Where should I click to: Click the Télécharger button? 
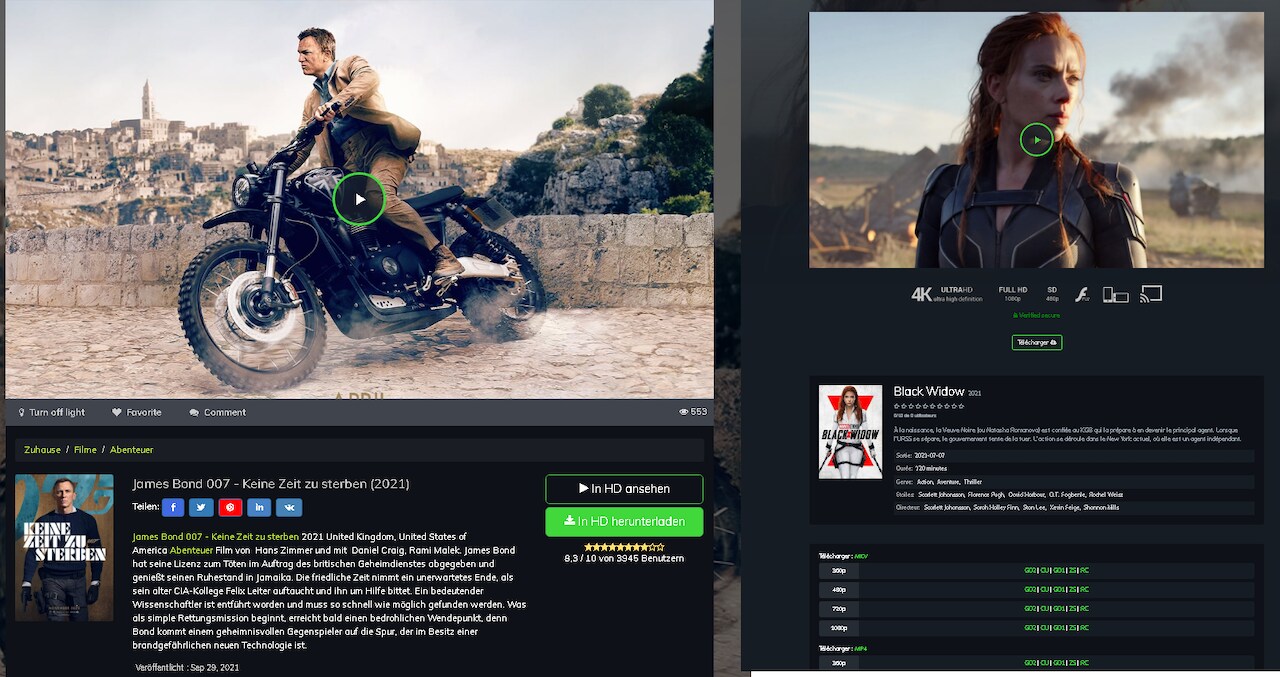[1036, 342]
